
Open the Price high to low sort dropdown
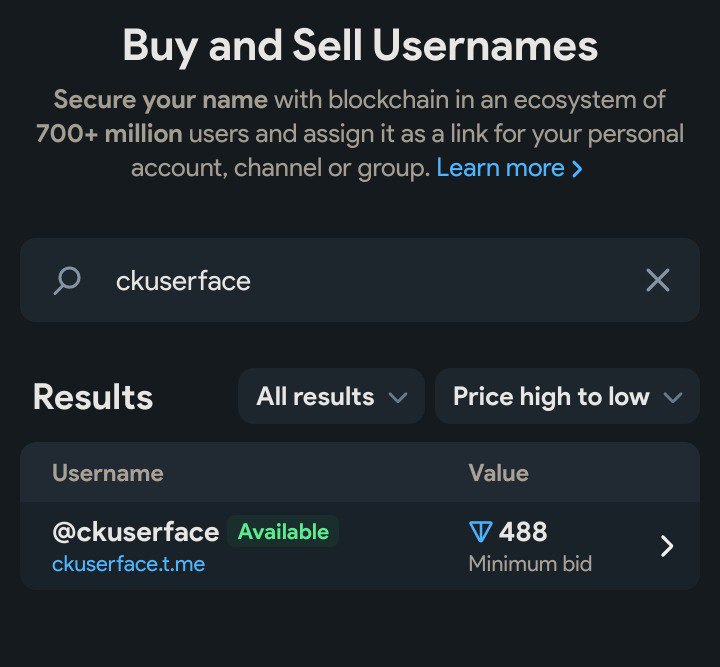[567, 397]
